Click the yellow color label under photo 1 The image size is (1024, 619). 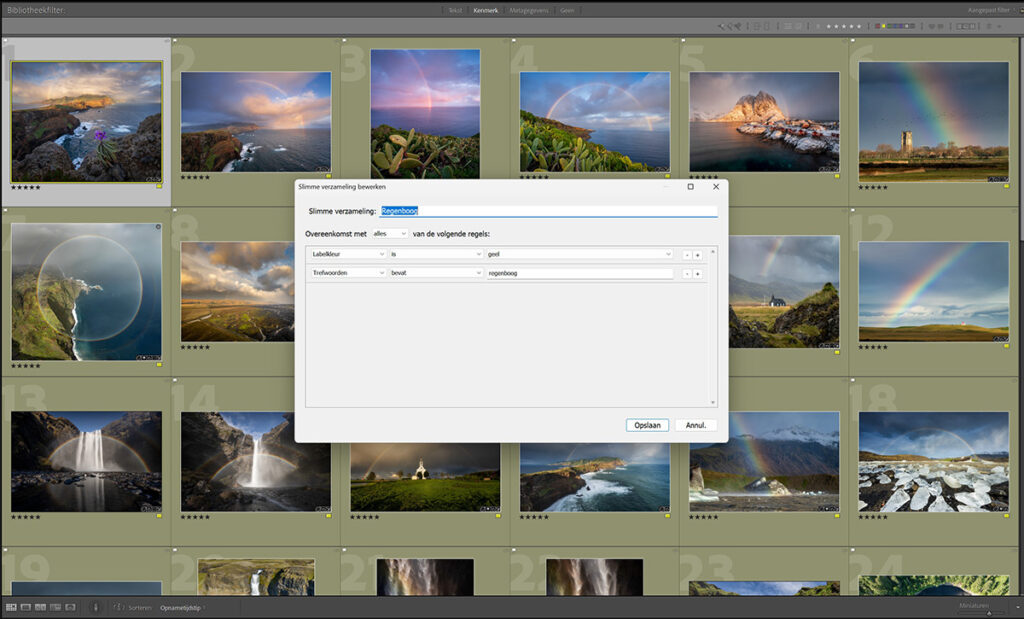(159, 187)
